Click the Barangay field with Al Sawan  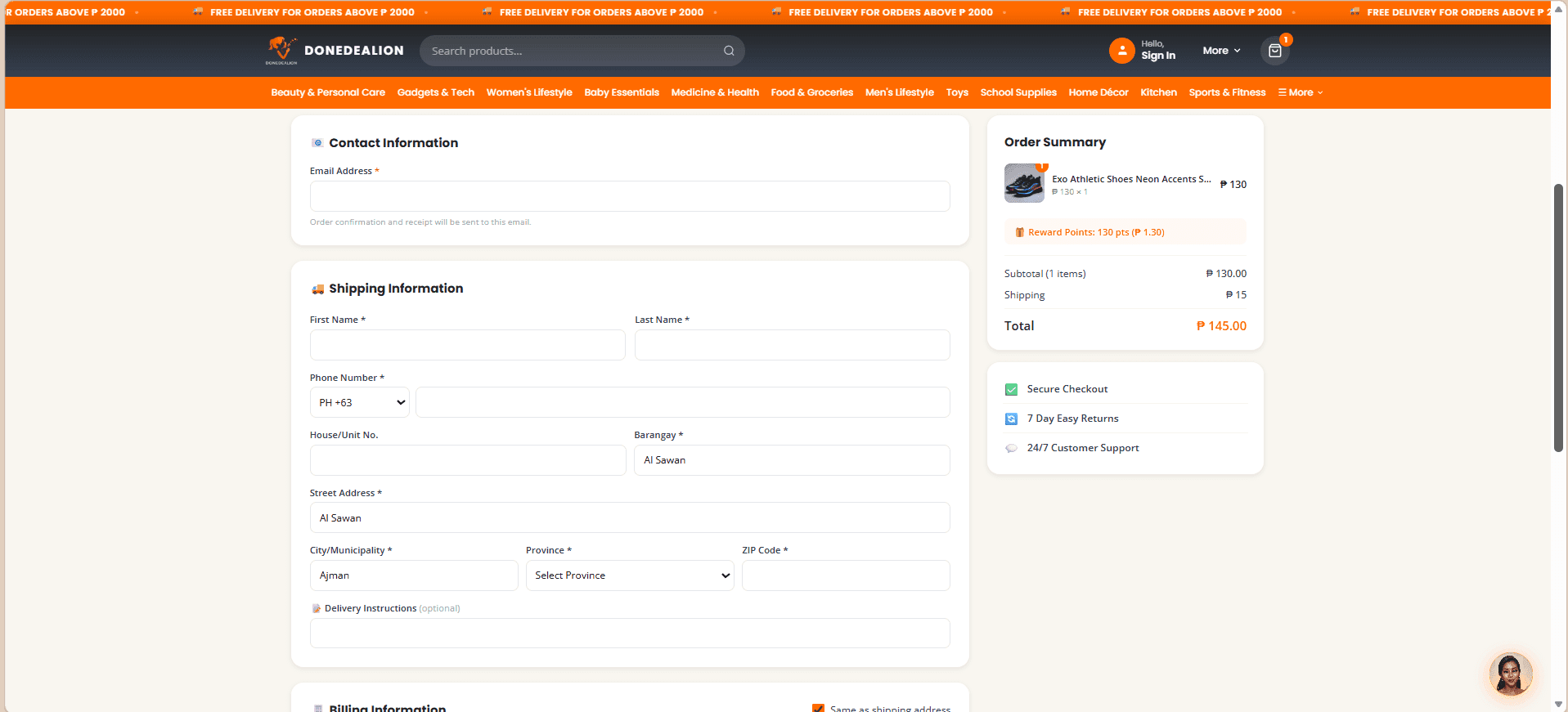click(792, 460)
